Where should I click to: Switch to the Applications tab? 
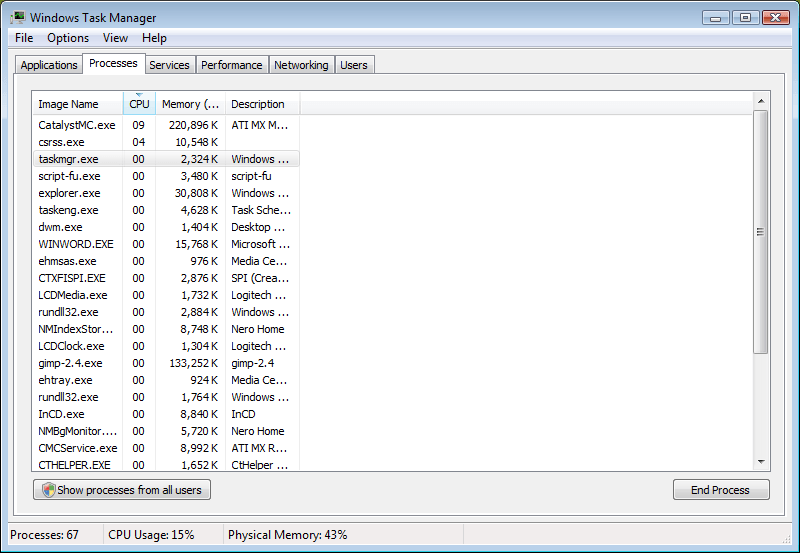coord(49,65)
